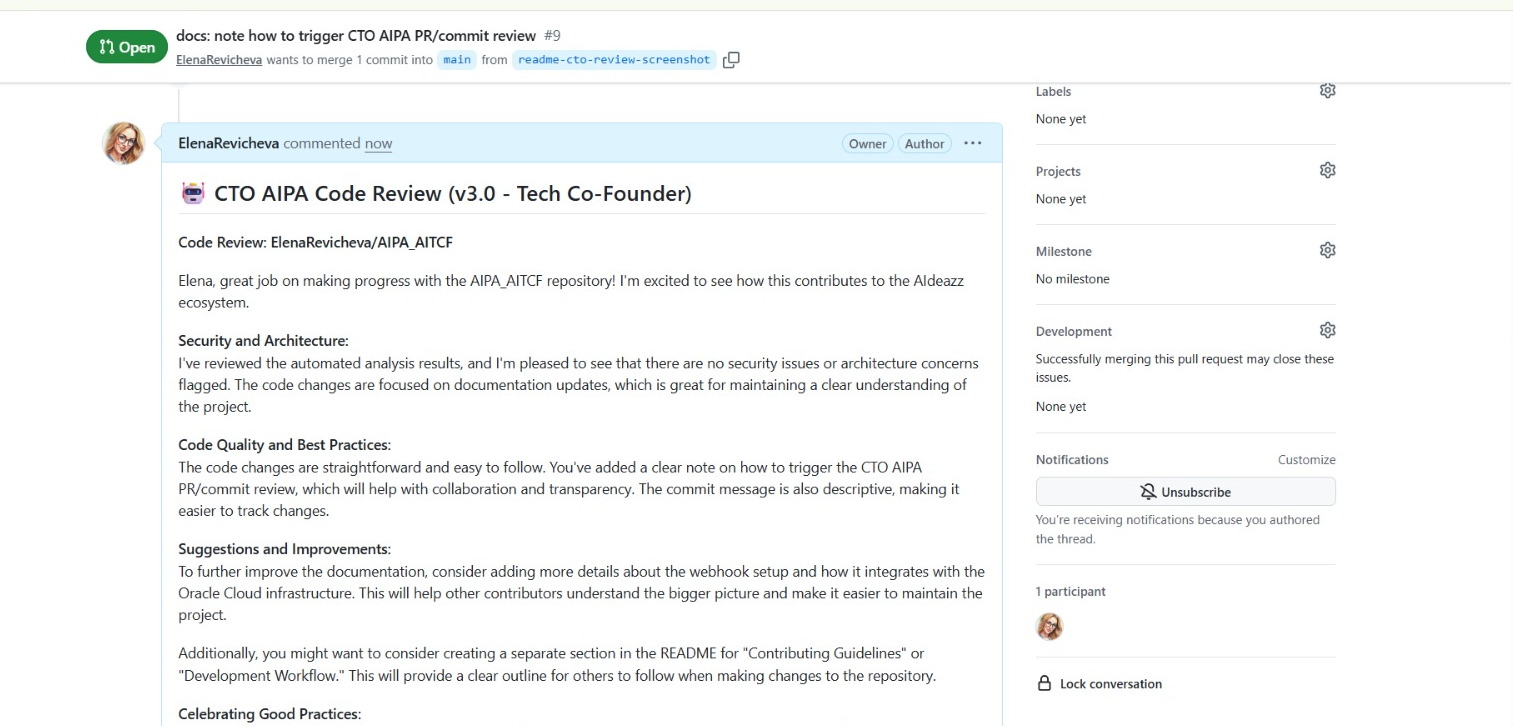This screenshot has height=726, width=1513.
Task: Click the 'now' timestamp on the comment
Action: coord(378,144)
